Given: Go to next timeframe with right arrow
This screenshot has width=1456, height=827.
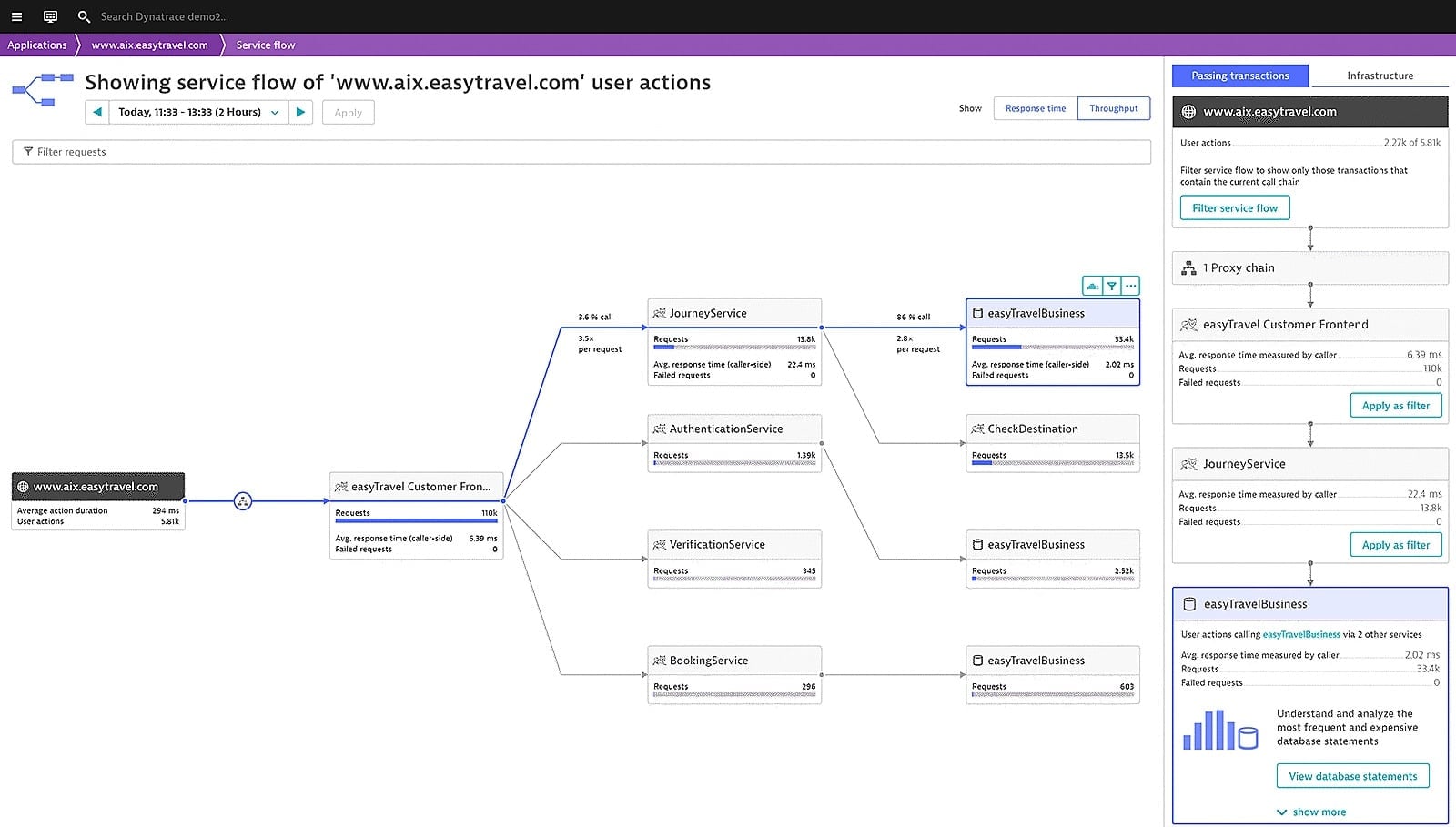Looking at the screenshot, I should pyautogui.click(x=301, y=112).
